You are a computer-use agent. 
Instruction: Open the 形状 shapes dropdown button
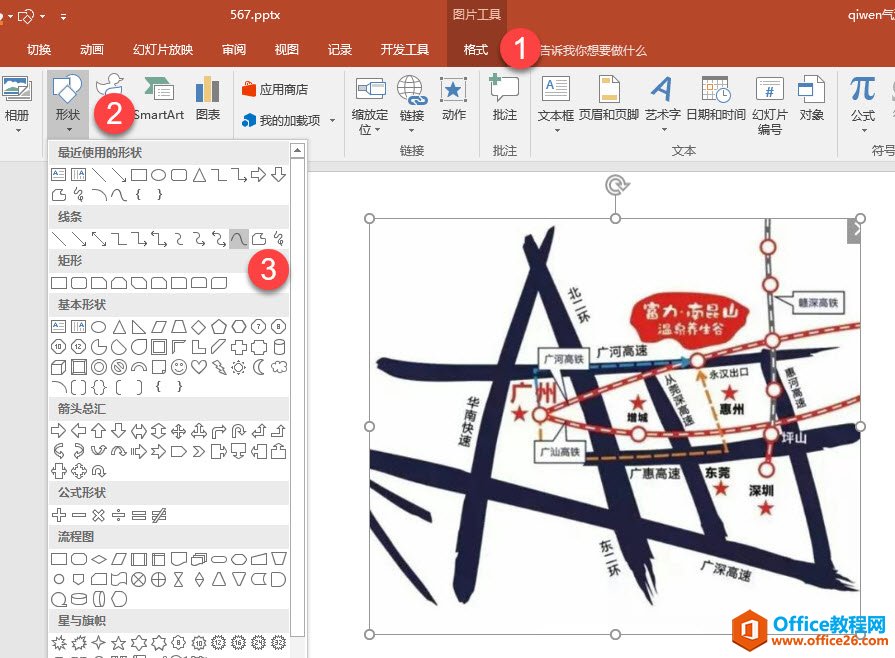[68, 104]
